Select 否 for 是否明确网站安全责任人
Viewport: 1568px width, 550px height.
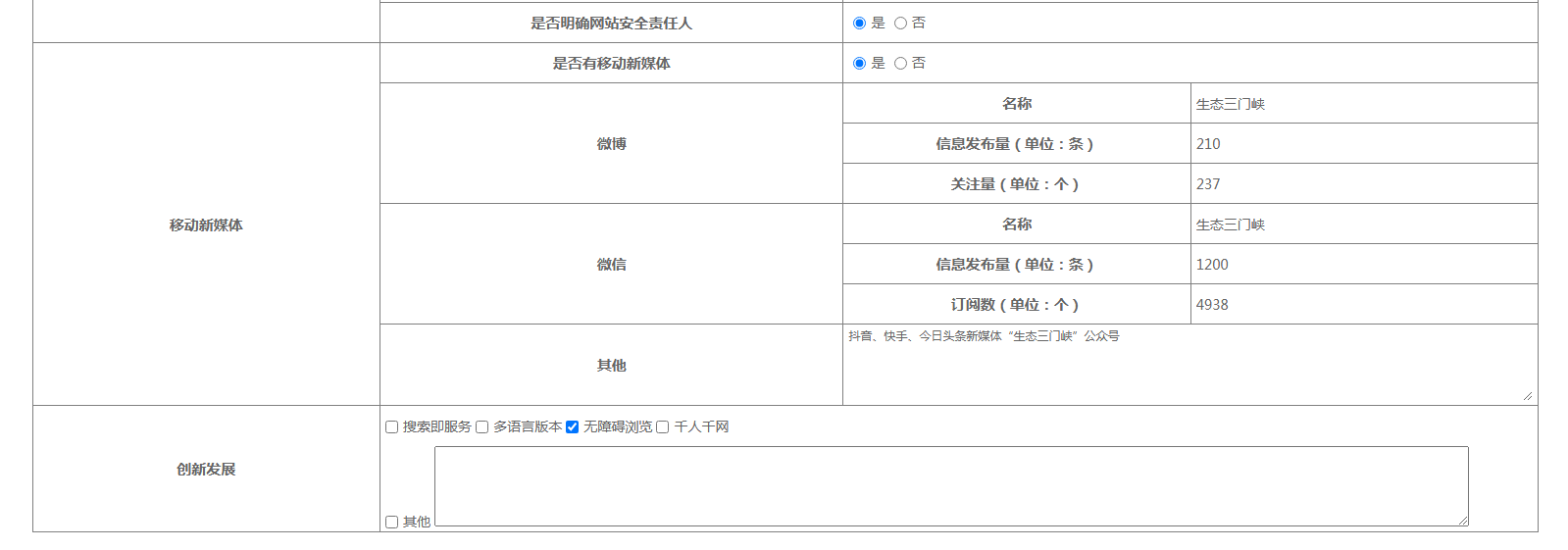[x=900, y=23]
